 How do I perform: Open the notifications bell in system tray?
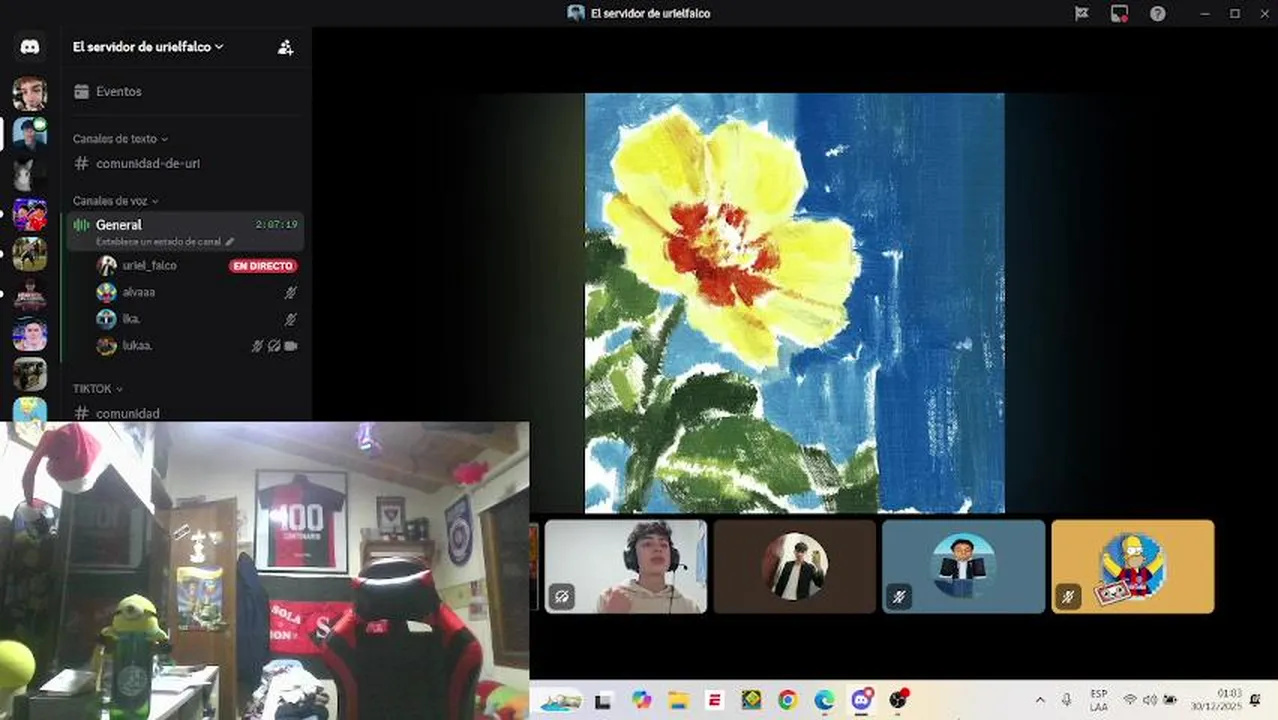1255,700
